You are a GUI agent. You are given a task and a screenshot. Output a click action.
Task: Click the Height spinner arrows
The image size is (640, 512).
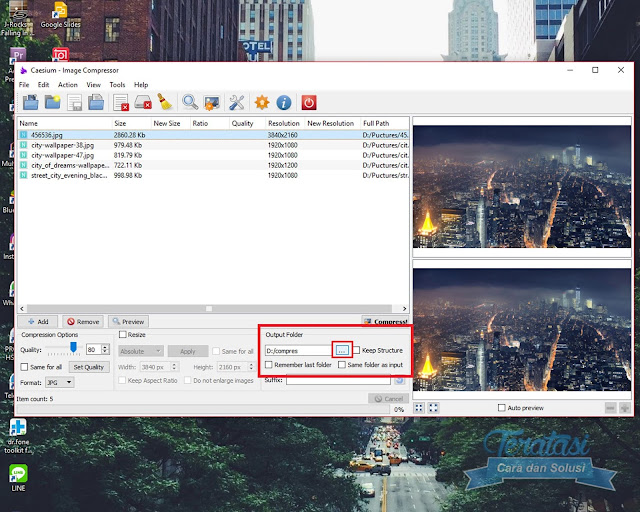click(x=251, y=367)
